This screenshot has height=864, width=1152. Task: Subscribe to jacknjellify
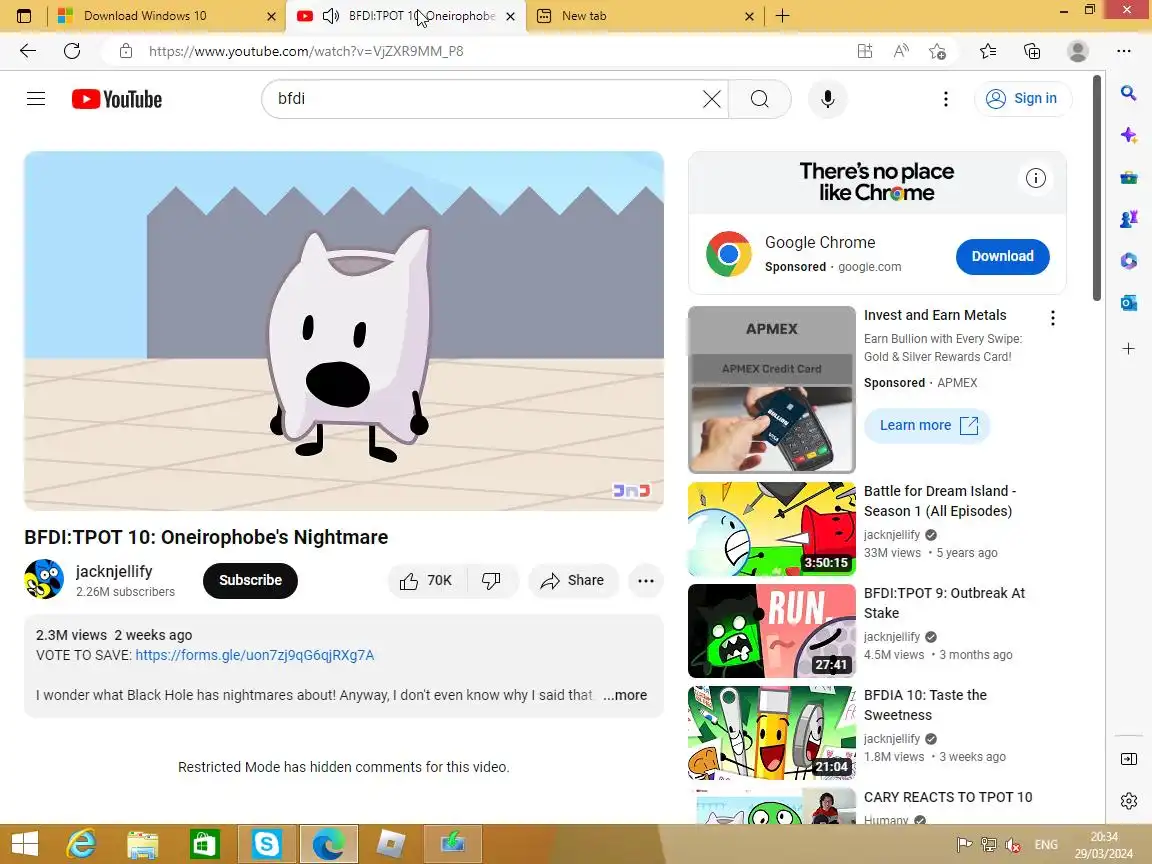[x=250, y=580]
